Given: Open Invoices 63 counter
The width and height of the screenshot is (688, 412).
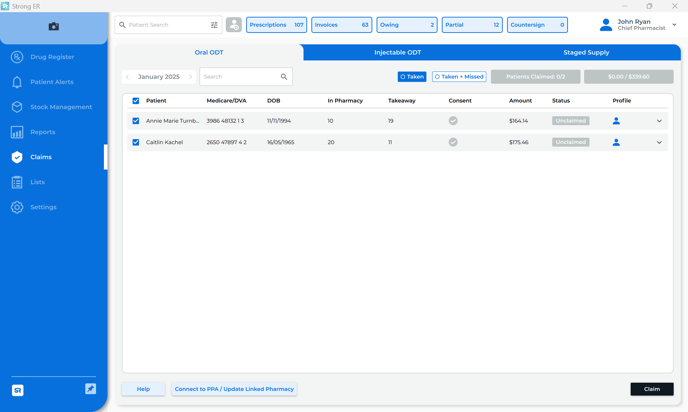Looking at the screenshot, I should tap(341, 25).
